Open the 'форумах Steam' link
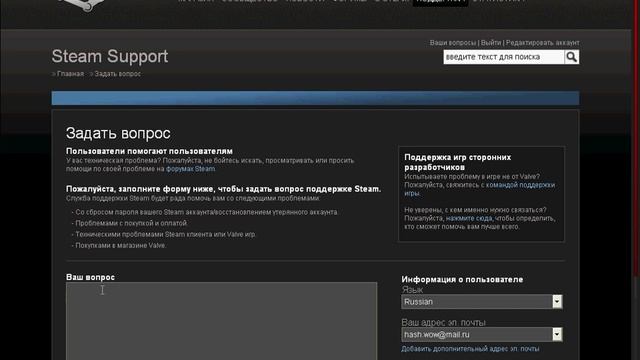The width and height of the screenshot is (640, 360). (190, 169)
